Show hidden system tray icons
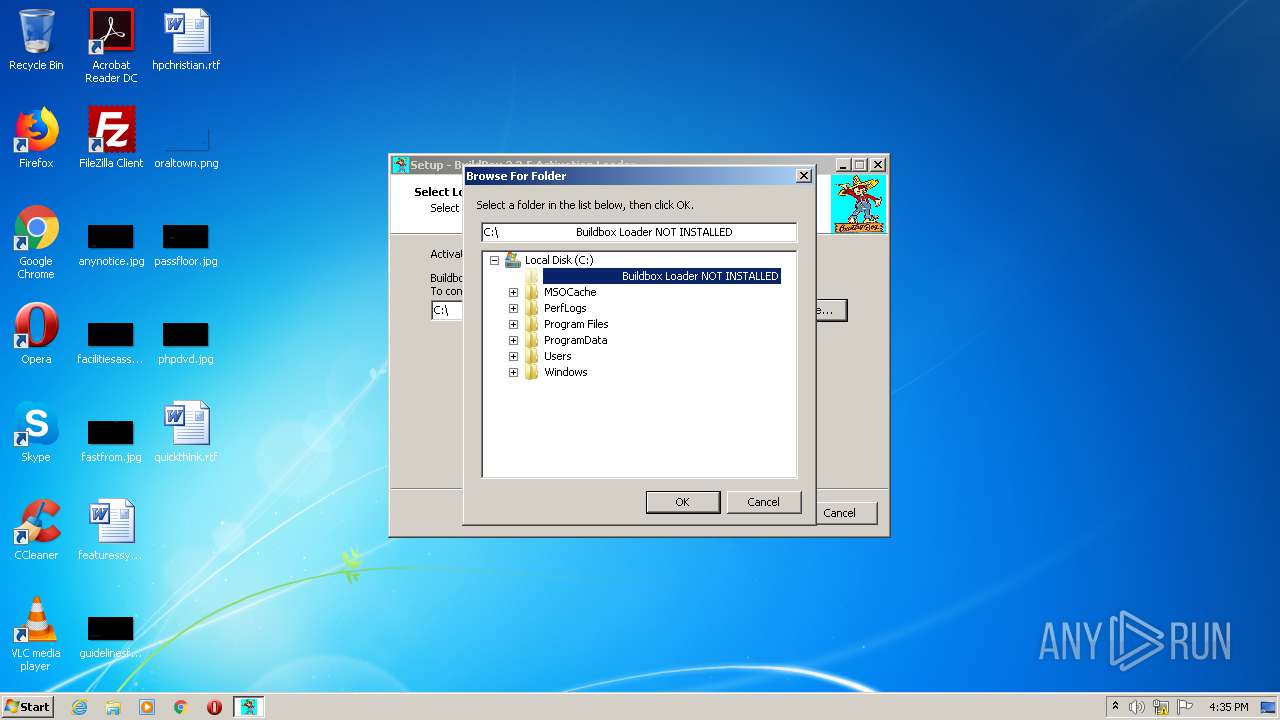The image size is (1280, 720). click(1115, 707)
